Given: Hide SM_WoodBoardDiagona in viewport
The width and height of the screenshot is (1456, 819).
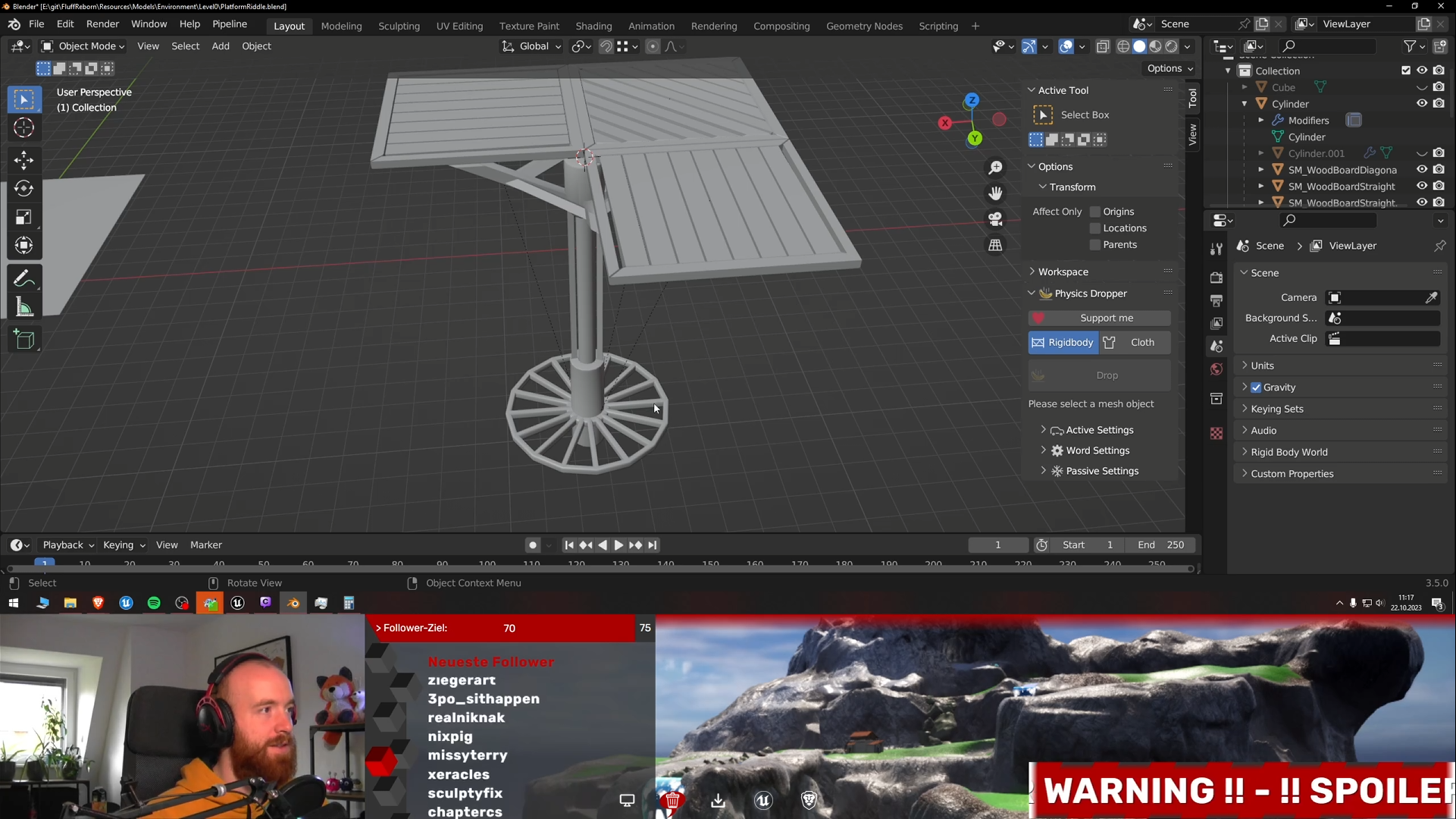Looking at the screenshot, I should [x=1422, y=169].
